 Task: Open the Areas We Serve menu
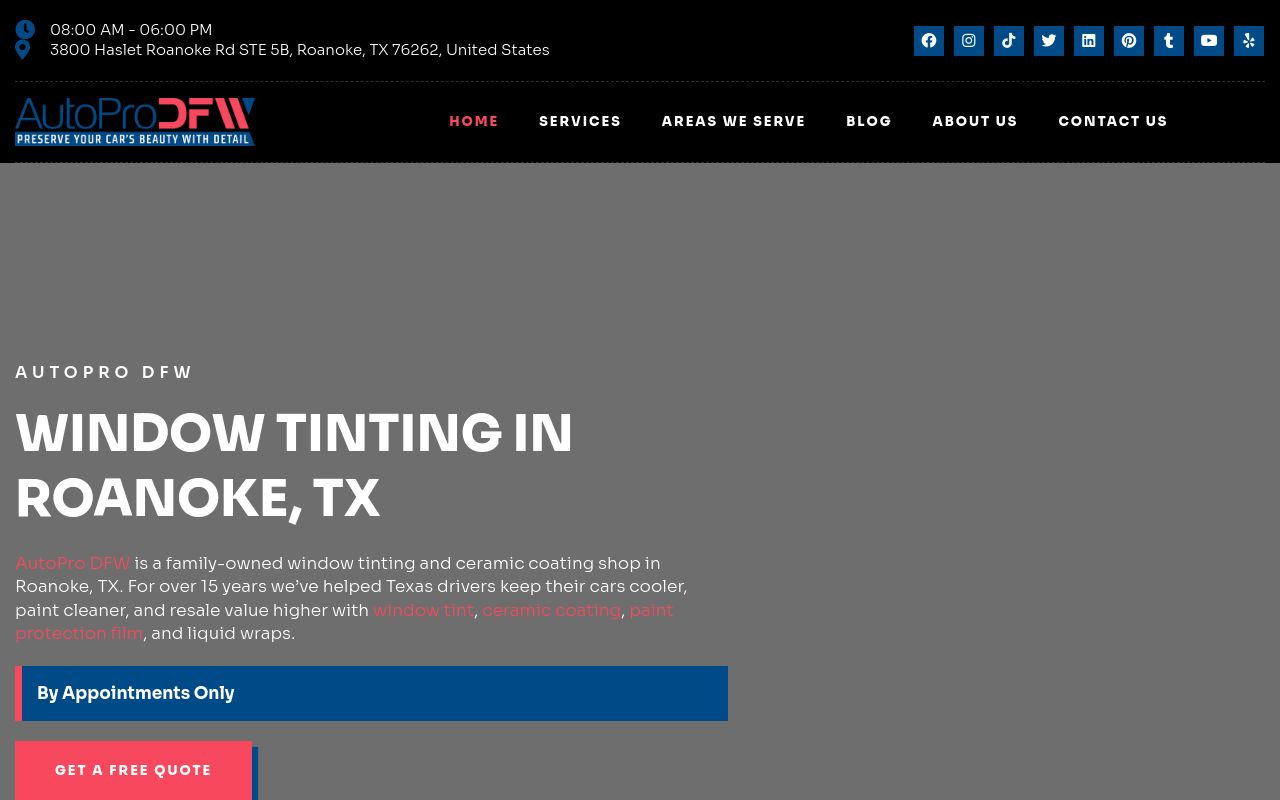point(734,121)
